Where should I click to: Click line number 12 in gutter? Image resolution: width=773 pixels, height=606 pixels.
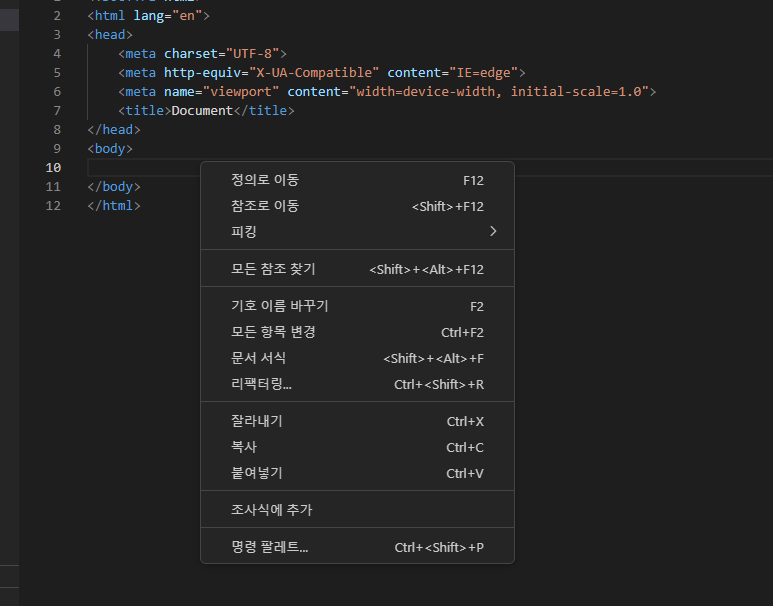pos(53,206)
